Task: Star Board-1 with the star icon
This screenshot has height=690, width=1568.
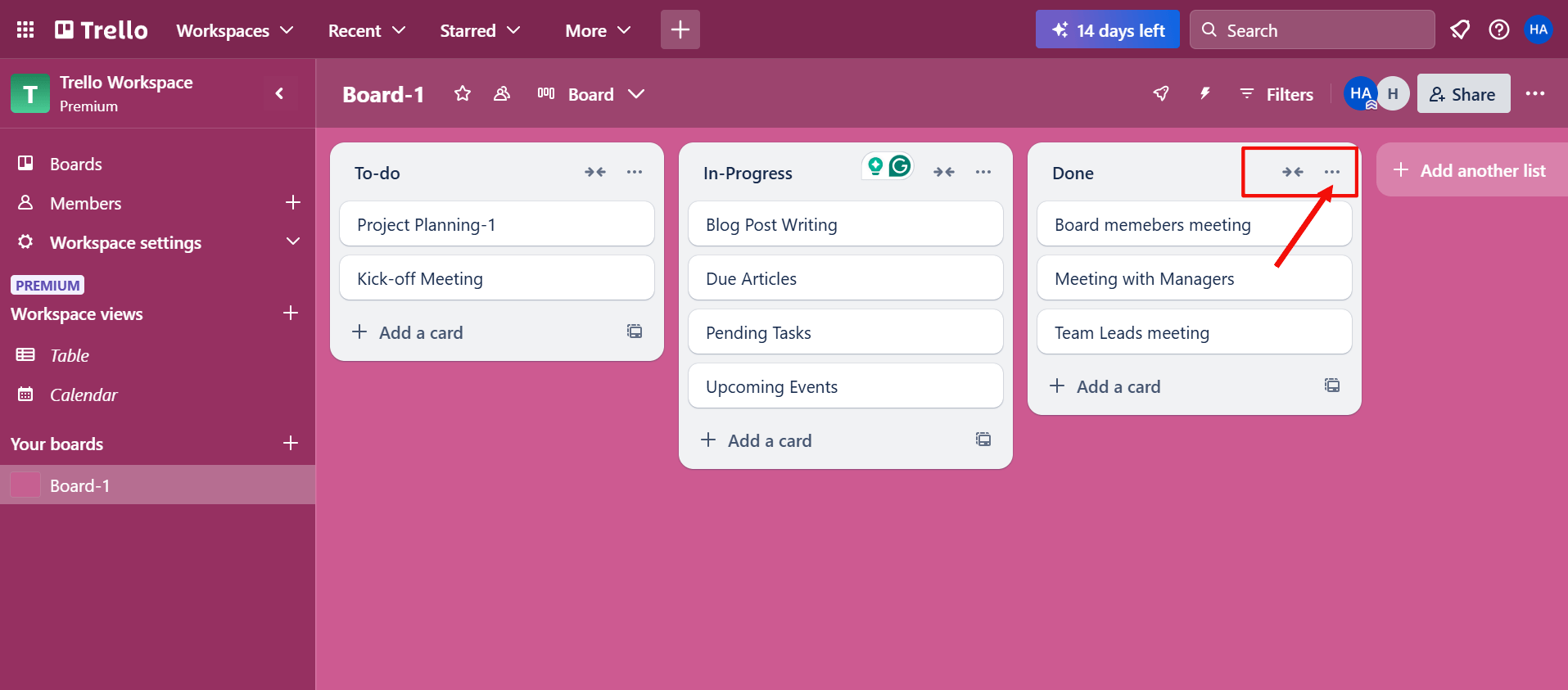Action: (463, 94)
